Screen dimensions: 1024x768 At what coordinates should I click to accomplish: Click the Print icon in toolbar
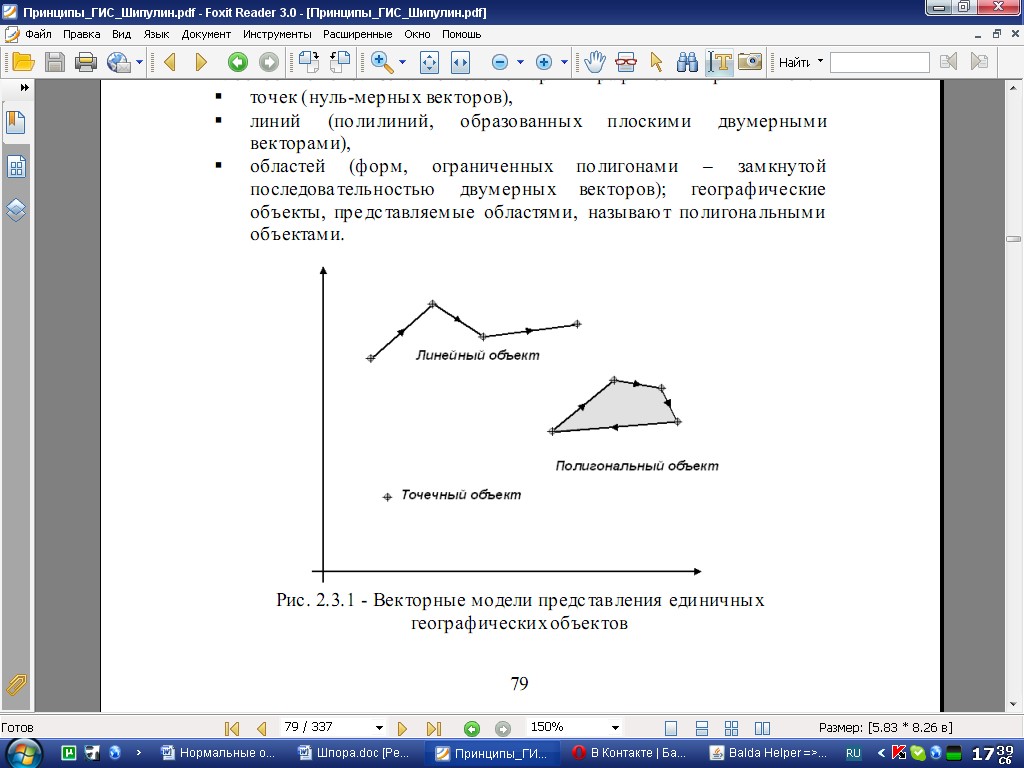86,62
